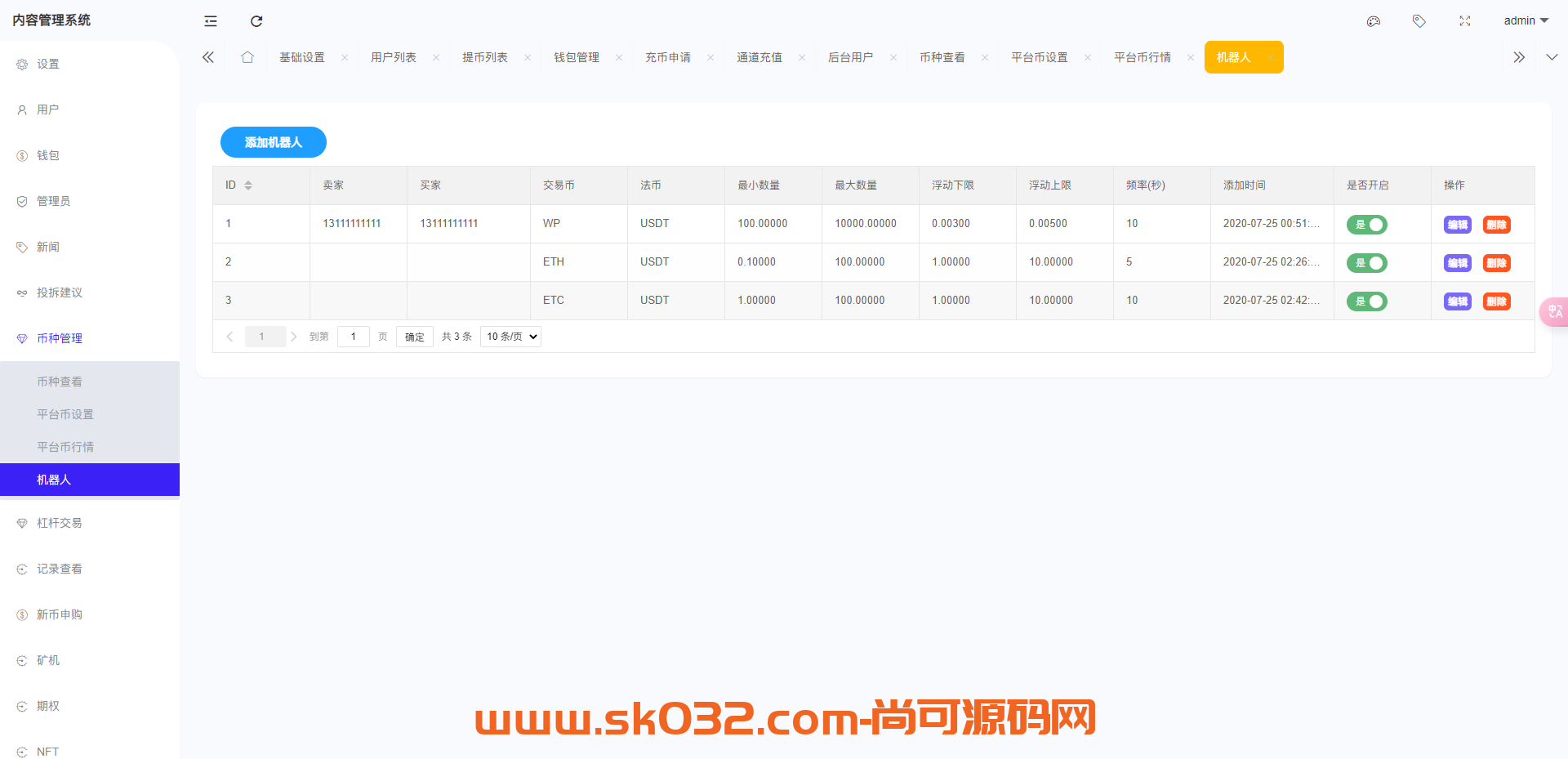1568x759 pixels.
Task: Expand 管理员 sidebar menu
Action: tap(90, 201)
